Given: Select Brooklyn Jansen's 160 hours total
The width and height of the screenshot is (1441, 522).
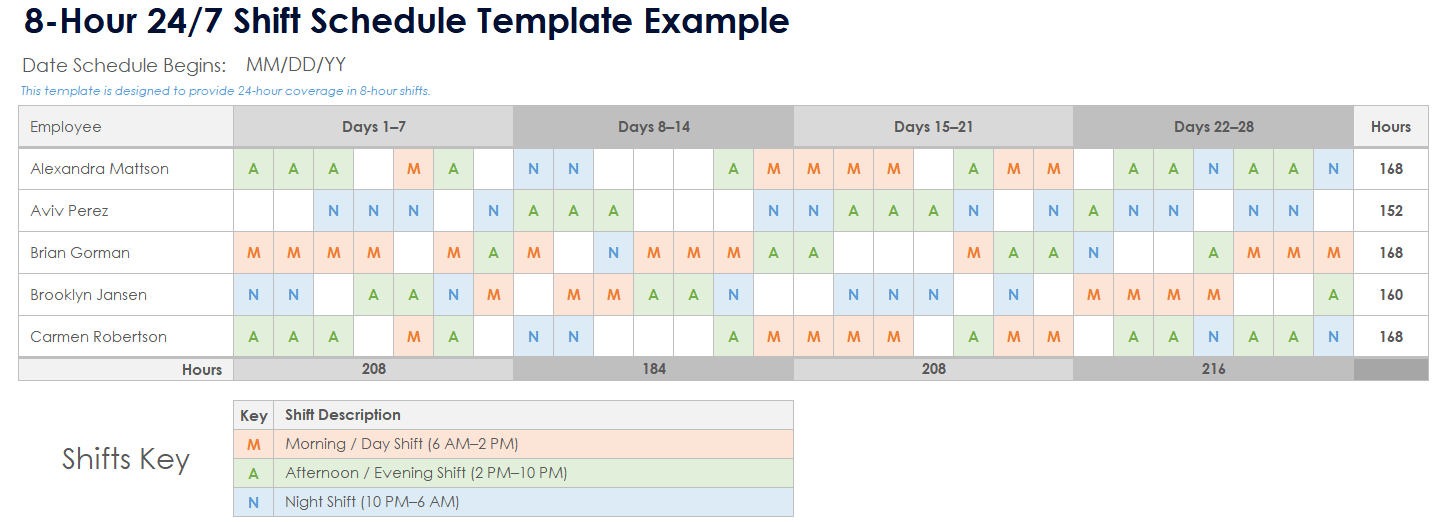Looking at the screenshot, I should pos(1390,295).
